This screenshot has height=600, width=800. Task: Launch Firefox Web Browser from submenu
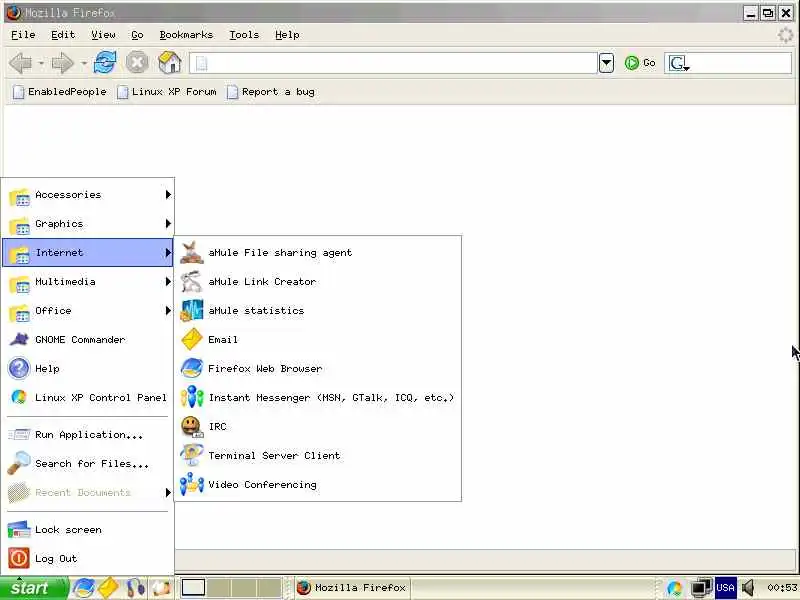(318, 368)
